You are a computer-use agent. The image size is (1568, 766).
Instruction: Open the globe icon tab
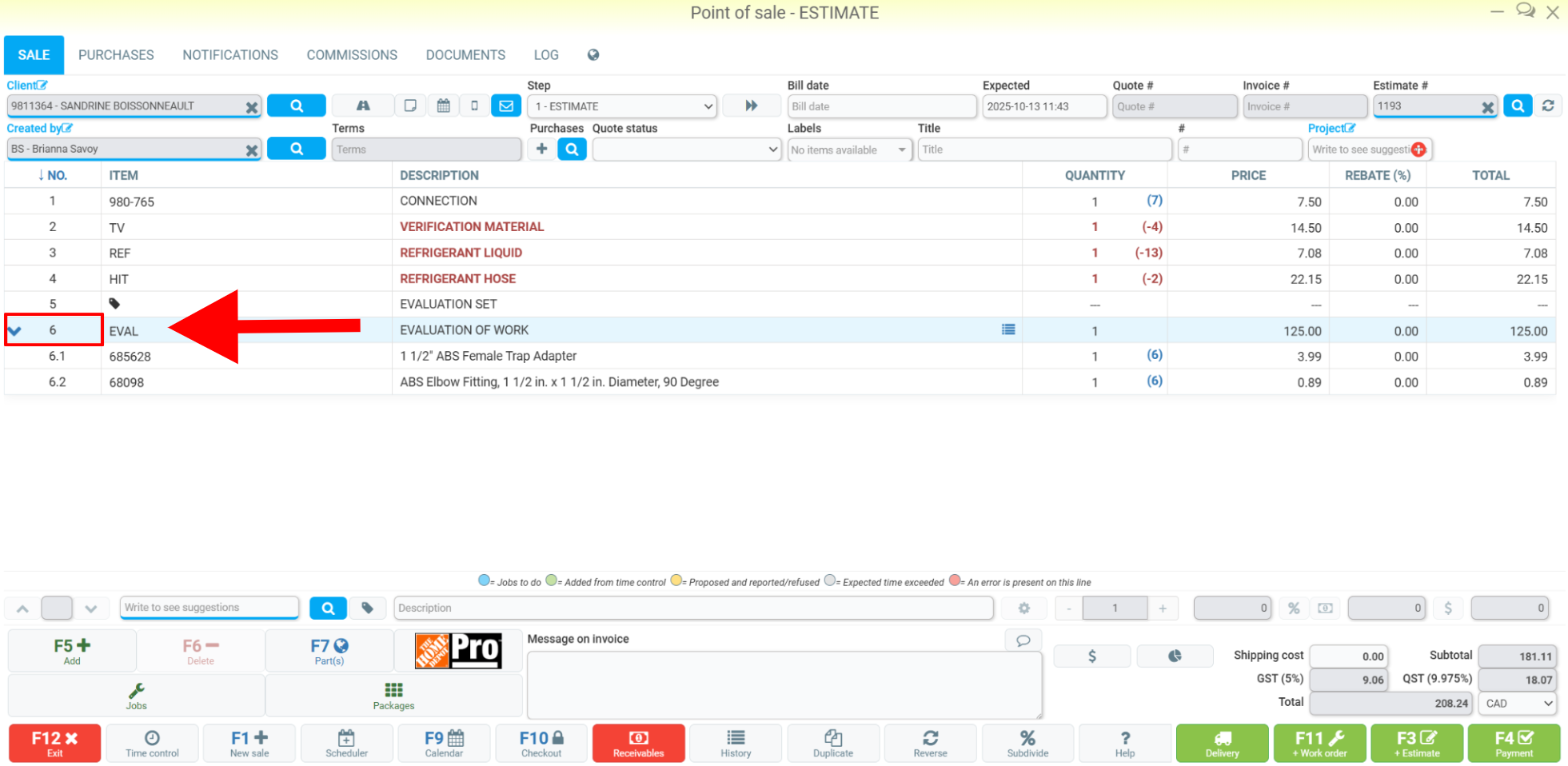593,55
